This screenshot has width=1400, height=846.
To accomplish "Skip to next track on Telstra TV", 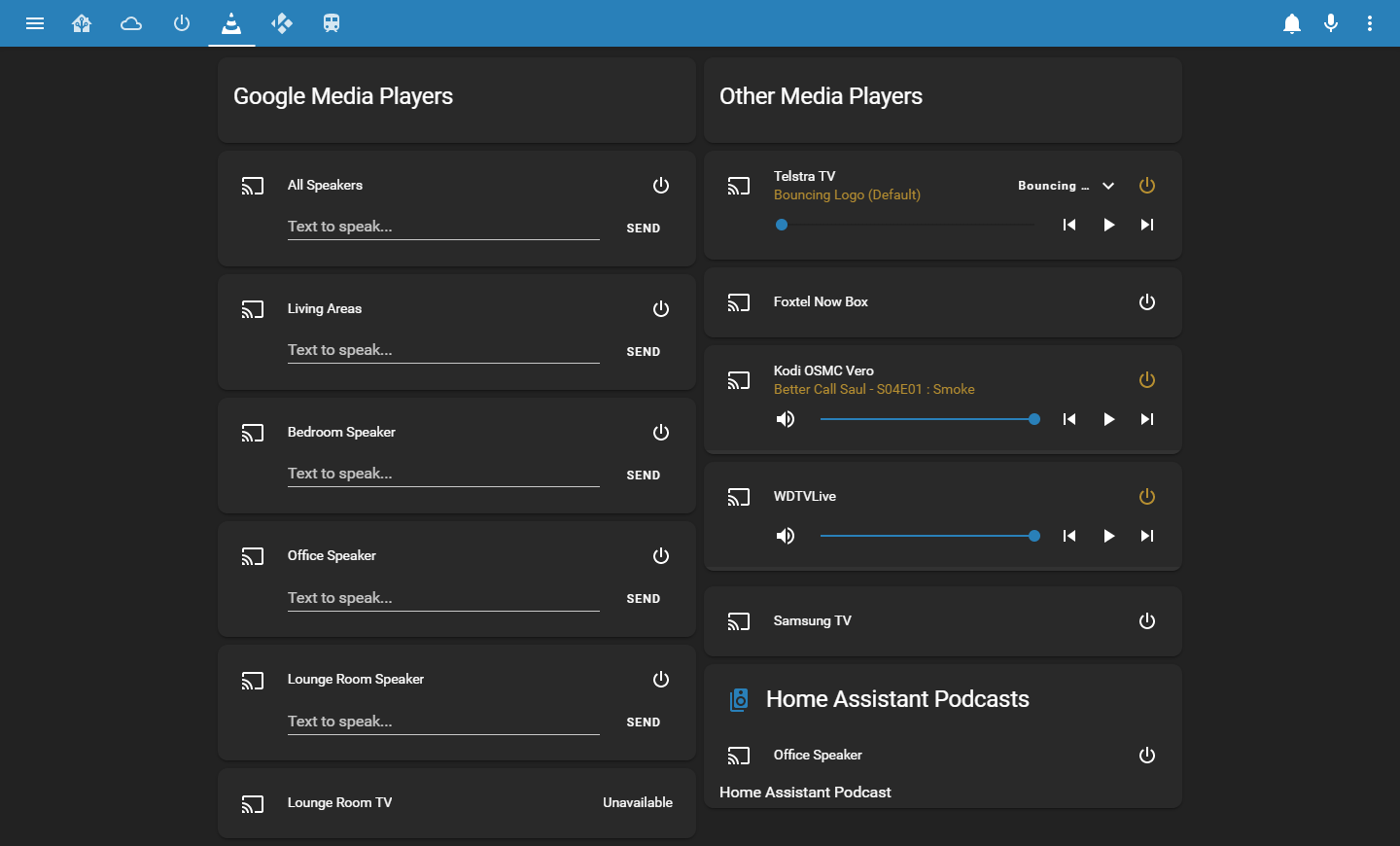I will (1147, 225).
